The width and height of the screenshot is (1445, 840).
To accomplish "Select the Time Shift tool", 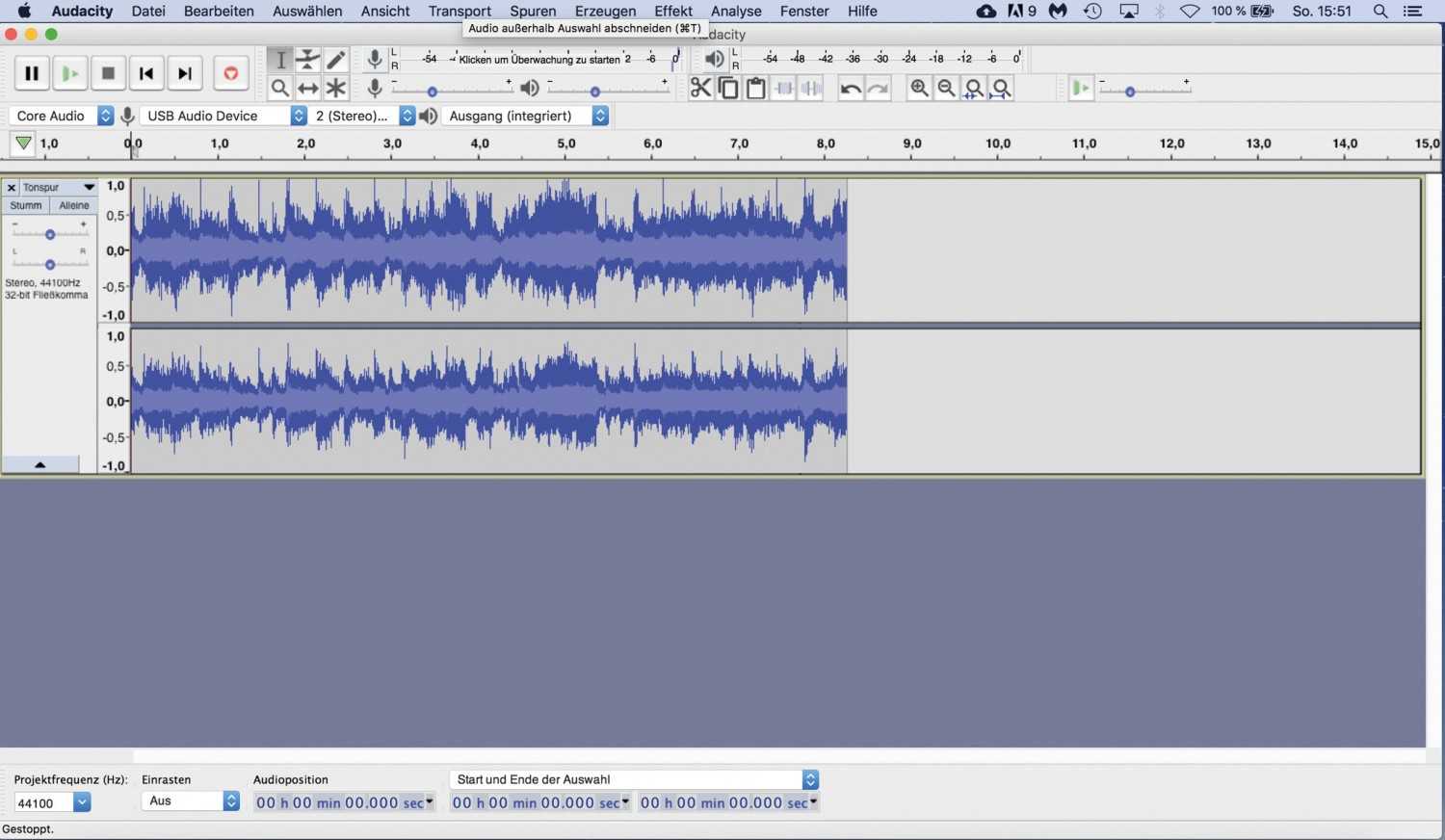I will [x=308, y=89].
